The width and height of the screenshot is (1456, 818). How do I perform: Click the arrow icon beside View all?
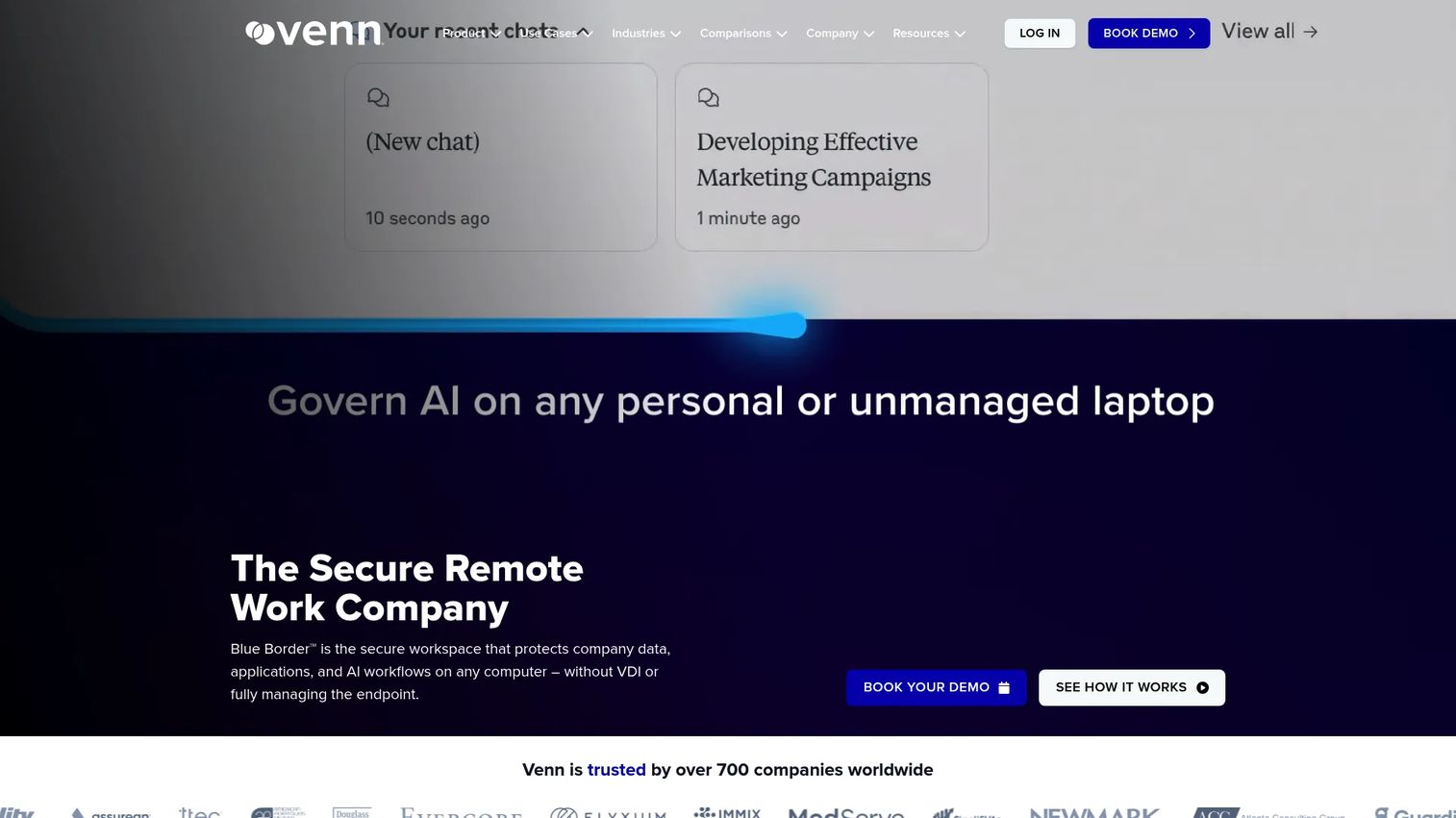tap(1310, 32)
